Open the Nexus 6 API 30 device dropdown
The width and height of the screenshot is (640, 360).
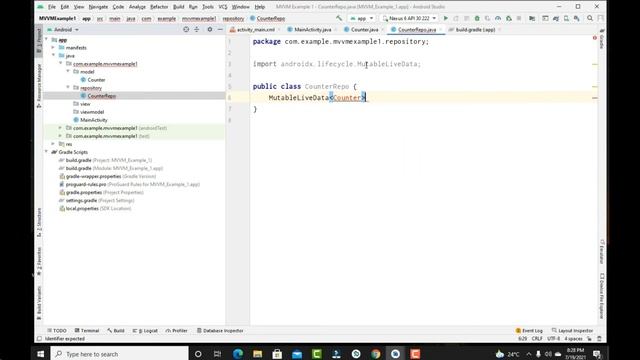tap(409, 18)
